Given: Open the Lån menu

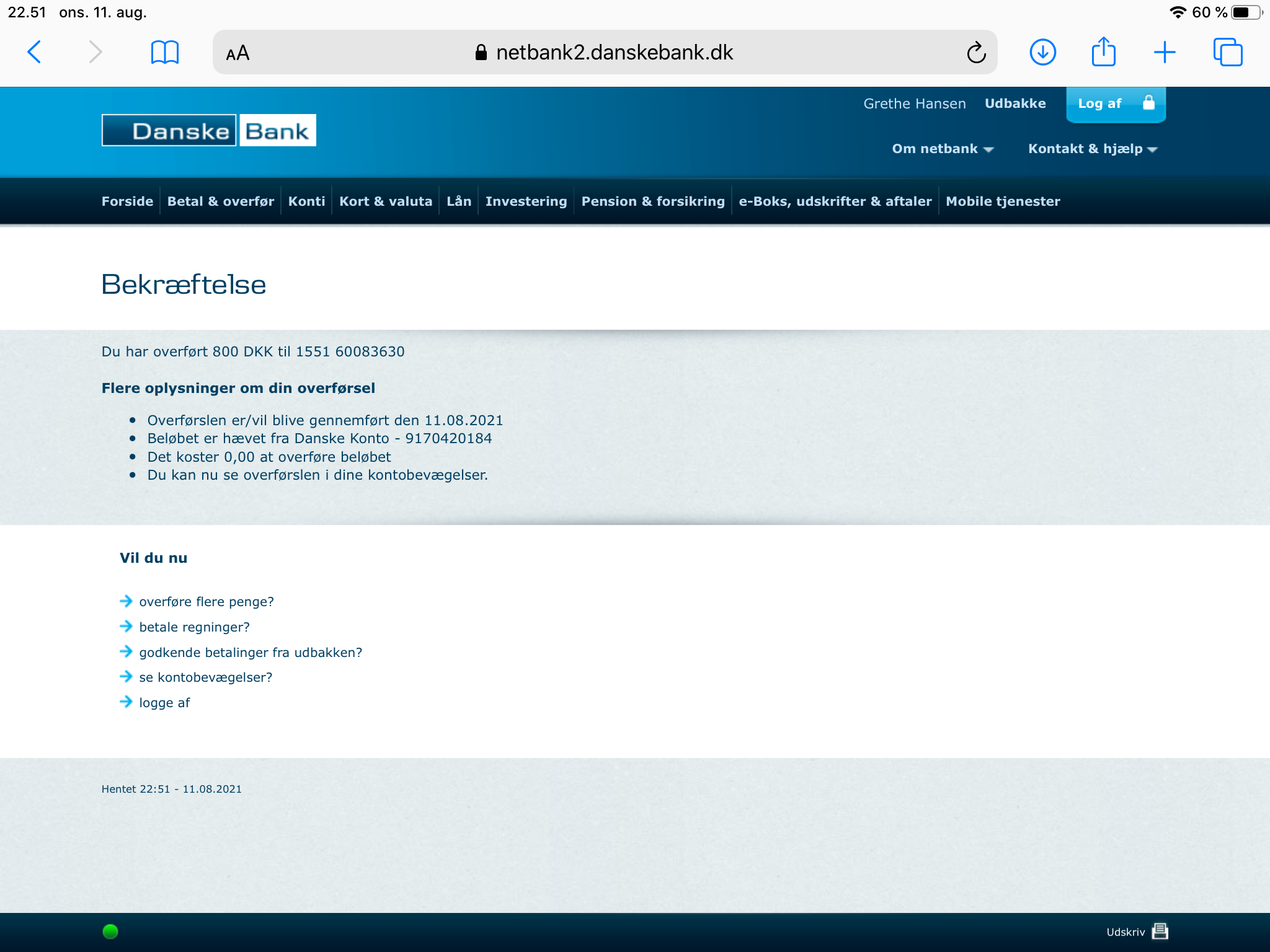Looking at the screenshot, I should click(459, 201).
